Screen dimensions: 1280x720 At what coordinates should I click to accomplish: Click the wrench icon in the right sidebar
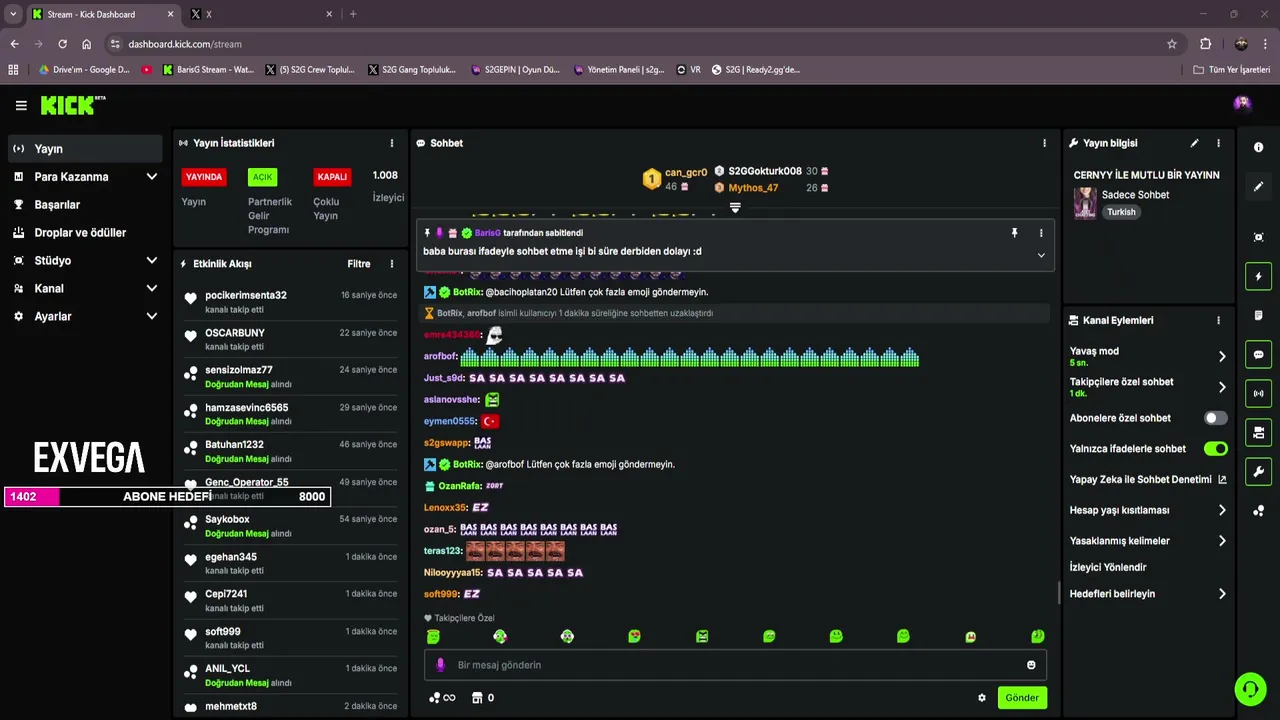coord(1258,471)
